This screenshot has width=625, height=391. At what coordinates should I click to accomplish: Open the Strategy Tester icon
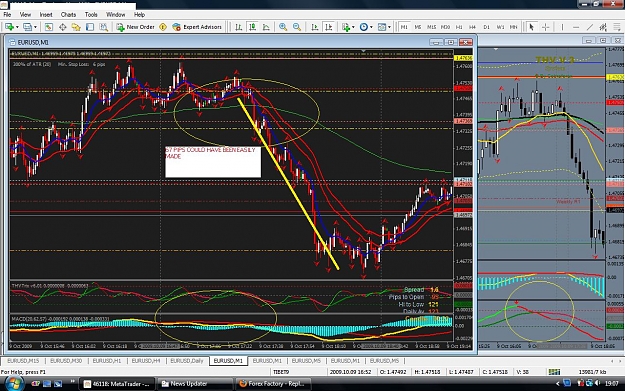pos(104,27)
